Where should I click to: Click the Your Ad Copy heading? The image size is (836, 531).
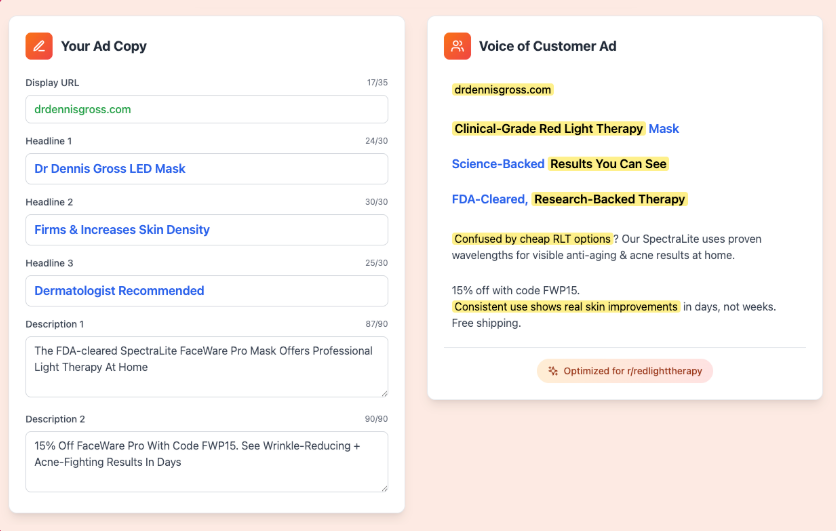104,46
